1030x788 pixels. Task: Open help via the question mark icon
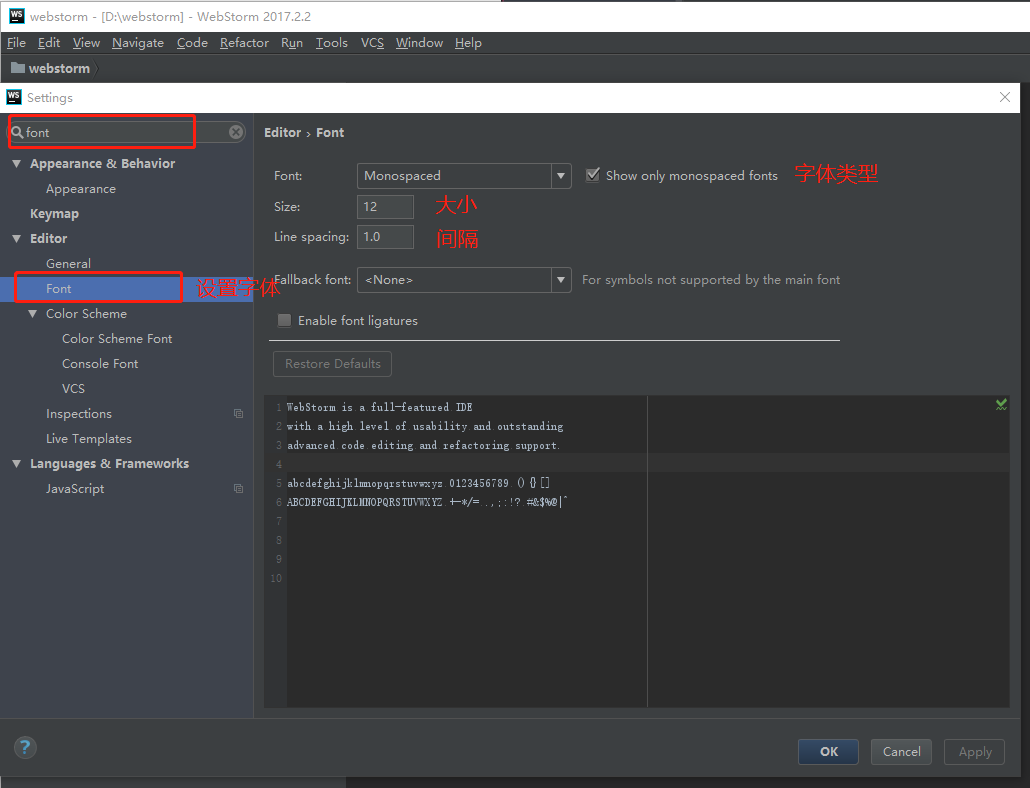pyautogui.click(x=25, y=747)
